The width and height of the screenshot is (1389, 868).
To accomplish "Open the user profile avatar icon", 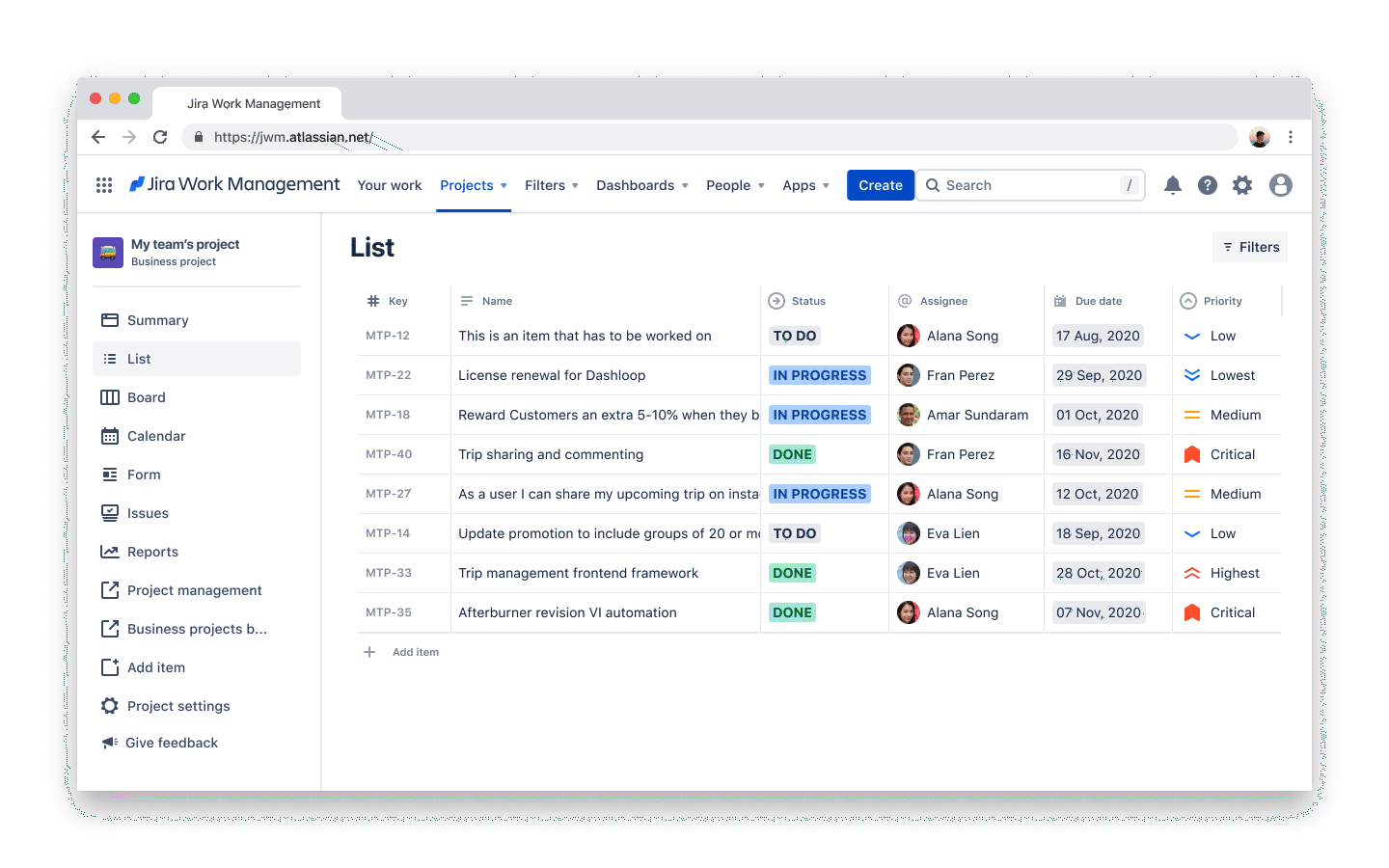I will coord(1281,185).
